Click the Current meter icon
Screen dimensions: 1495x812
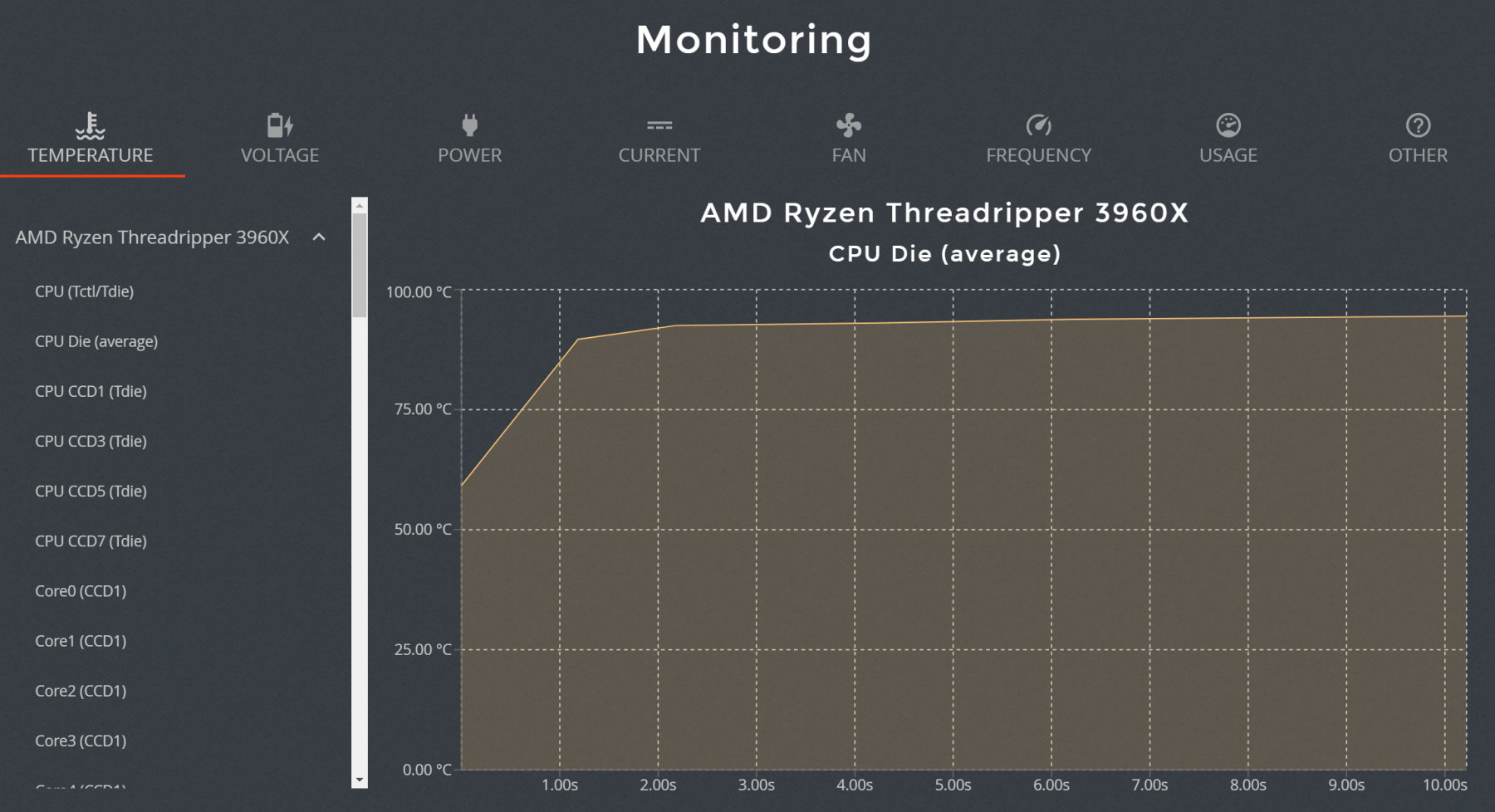659,125
